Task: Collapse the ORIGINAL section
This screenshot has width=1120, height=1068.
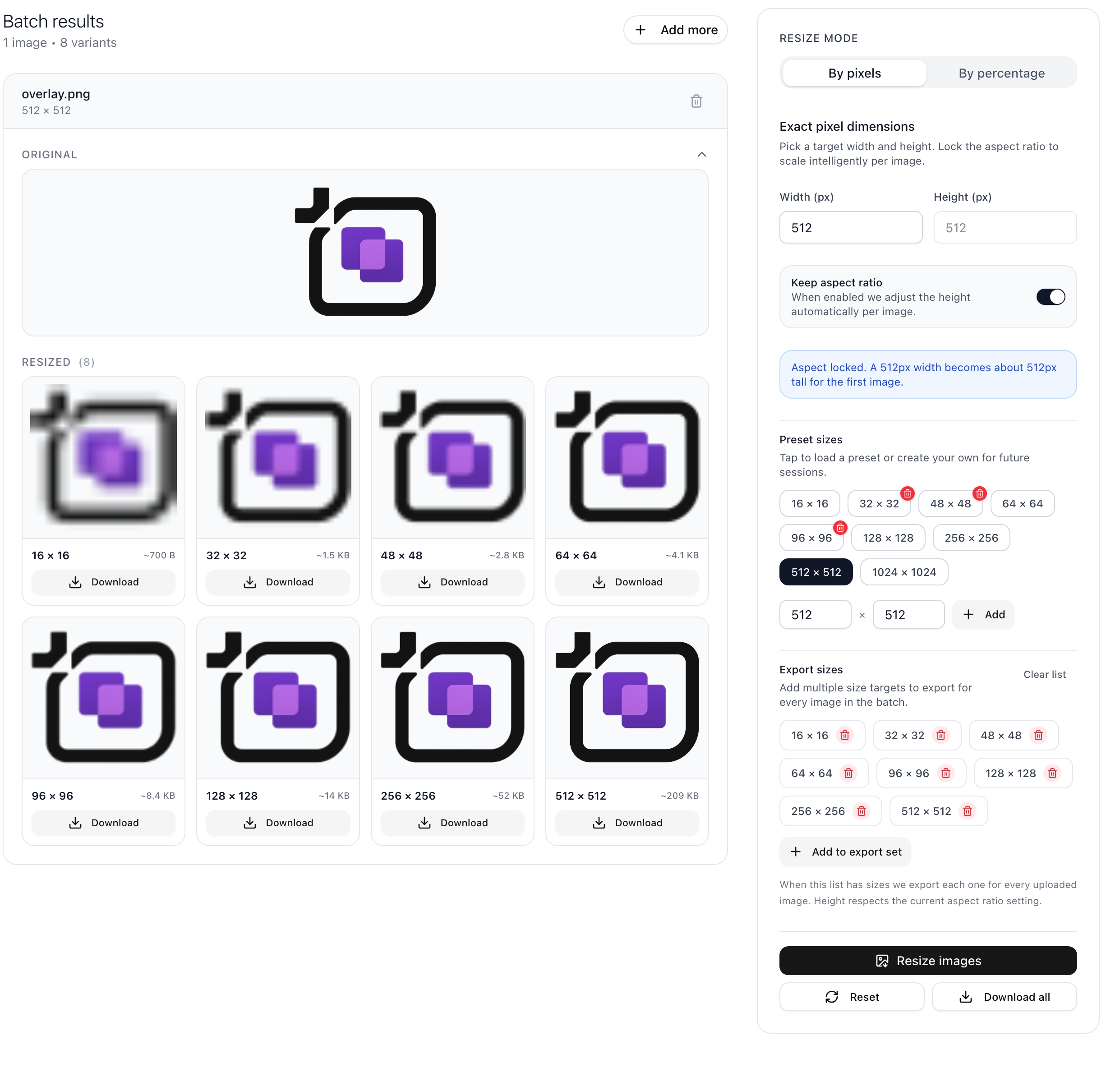Action: click(x=701, y=154)
